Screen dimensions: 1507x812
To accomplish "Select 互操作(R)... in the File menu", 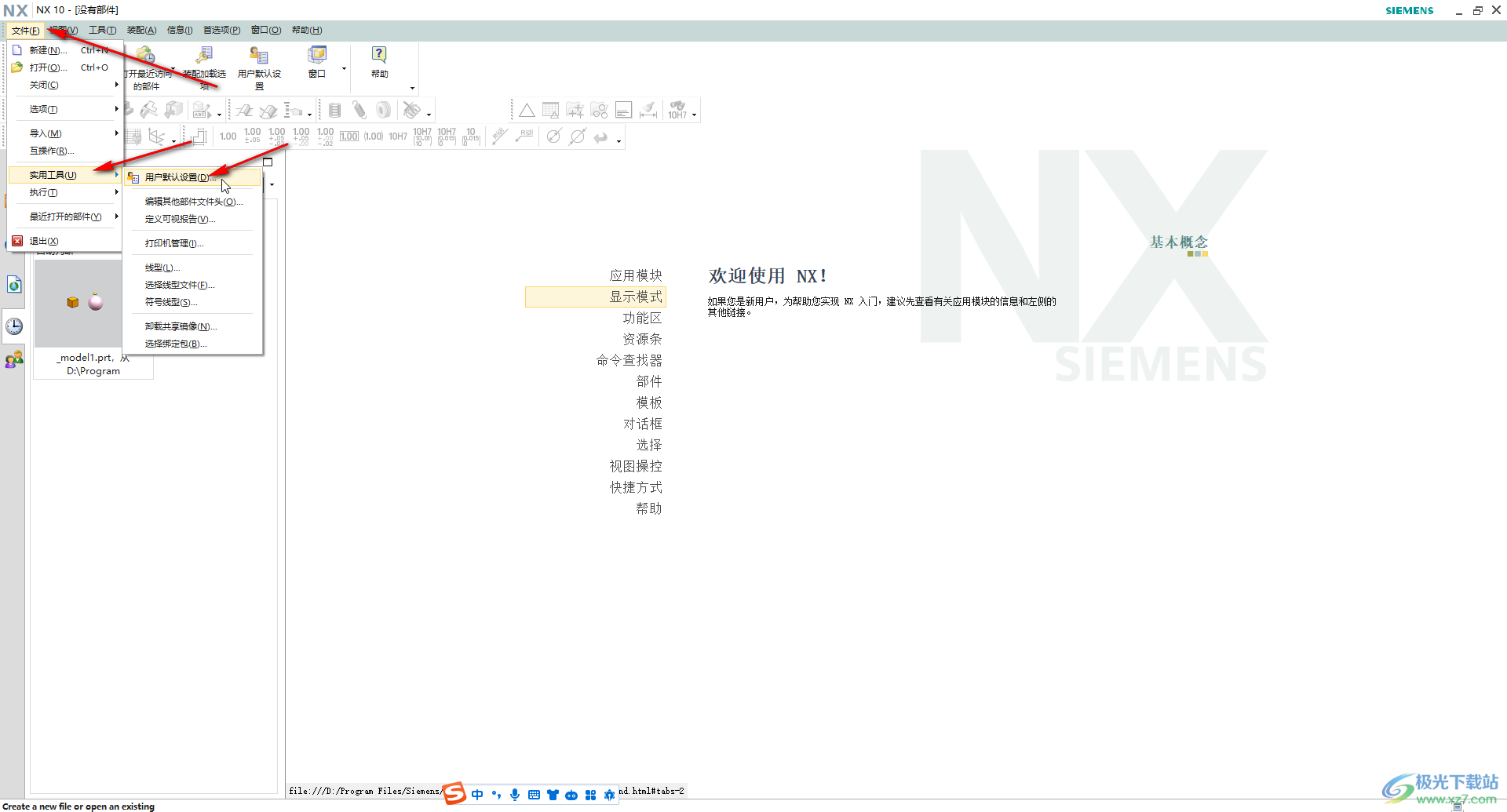I will 66,151.
